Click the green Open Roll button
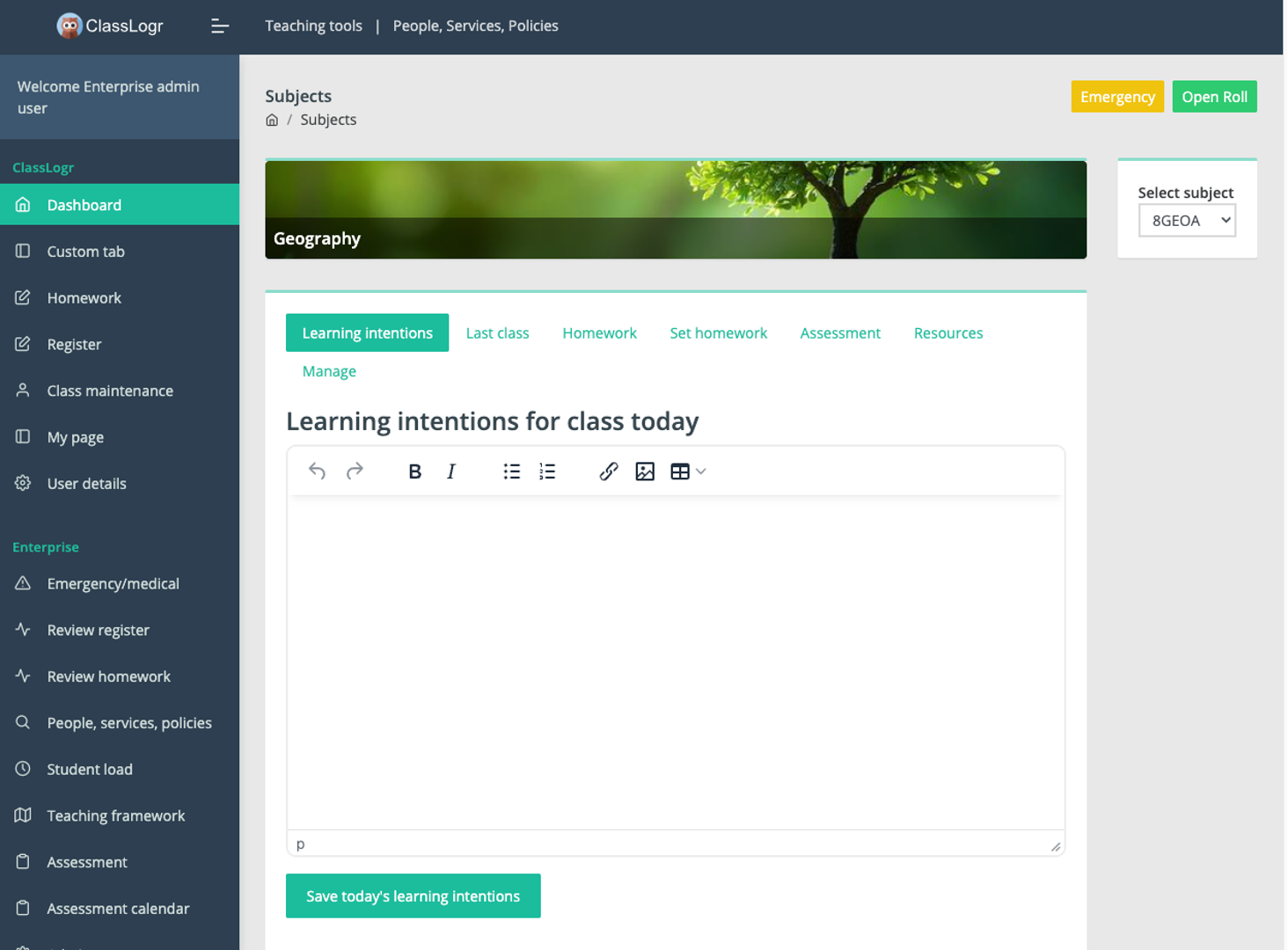Viewport: 1288px width, 950px height. (1214, 97)
